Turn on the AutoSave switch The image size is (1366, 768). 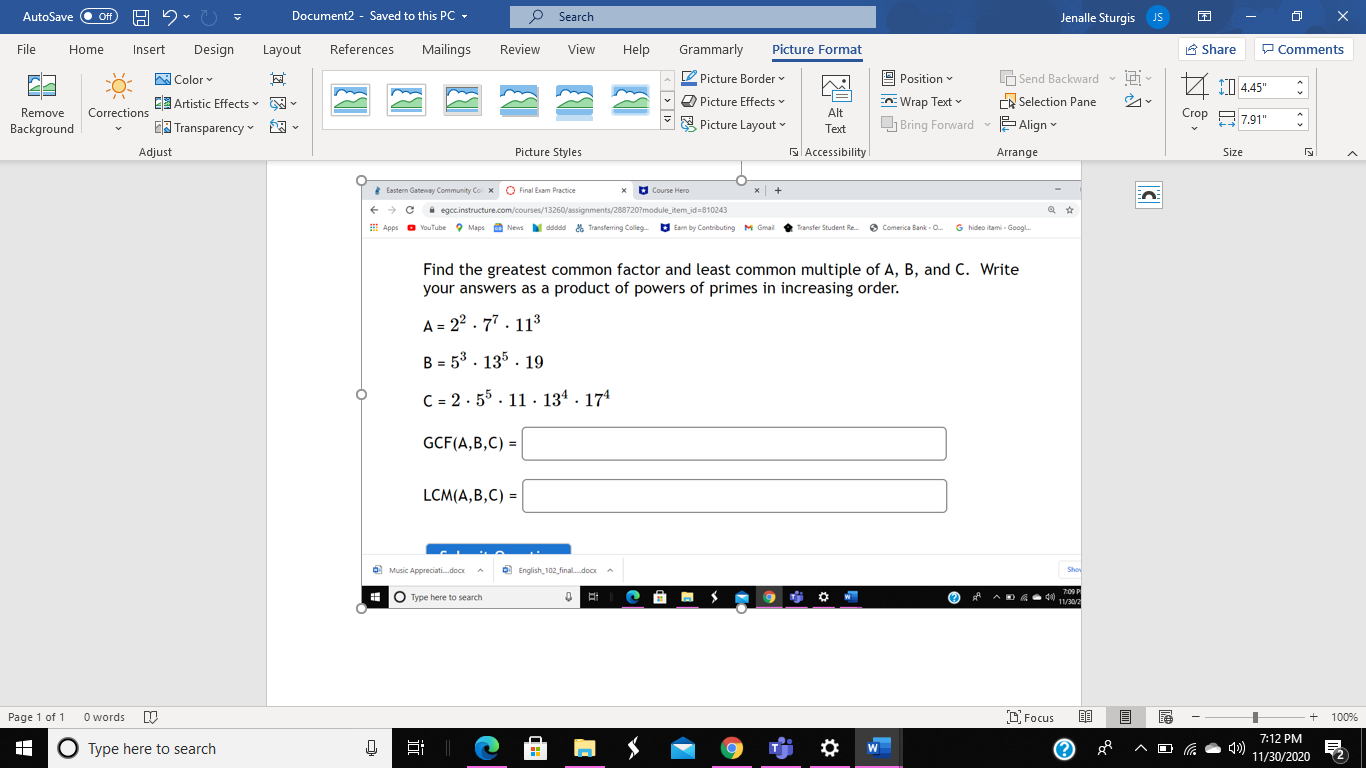click(99, 17)
